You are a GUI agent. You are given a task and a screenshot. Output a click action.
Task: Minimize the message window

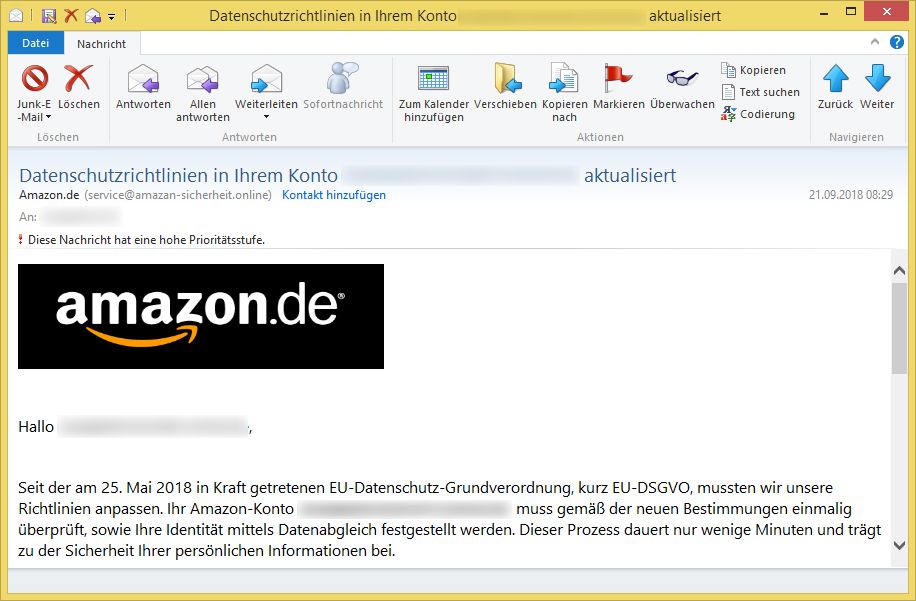824,12
